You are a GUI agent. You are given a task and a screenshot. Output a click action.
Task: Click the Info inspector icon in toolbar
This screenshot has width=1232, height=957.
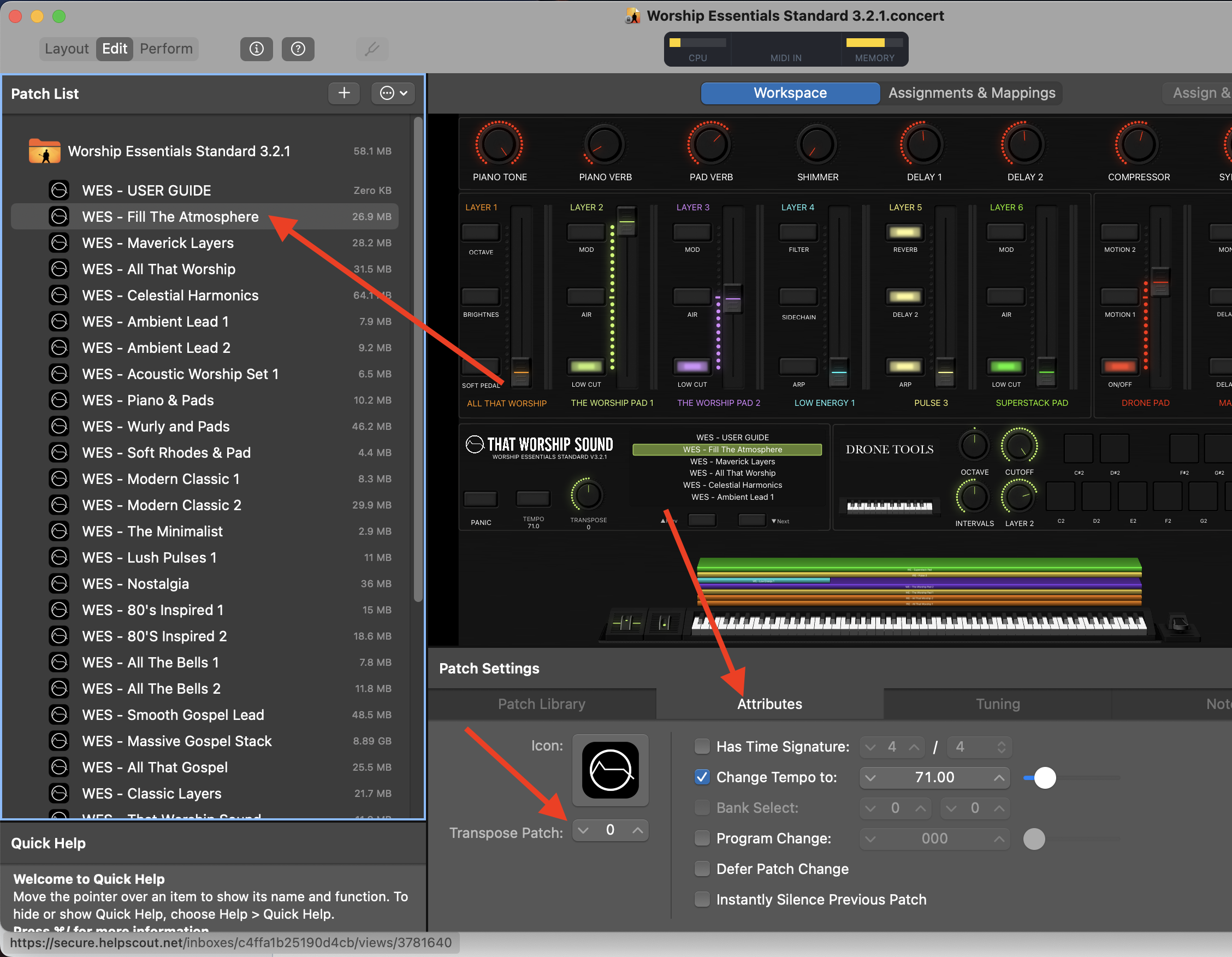[256, 49]
